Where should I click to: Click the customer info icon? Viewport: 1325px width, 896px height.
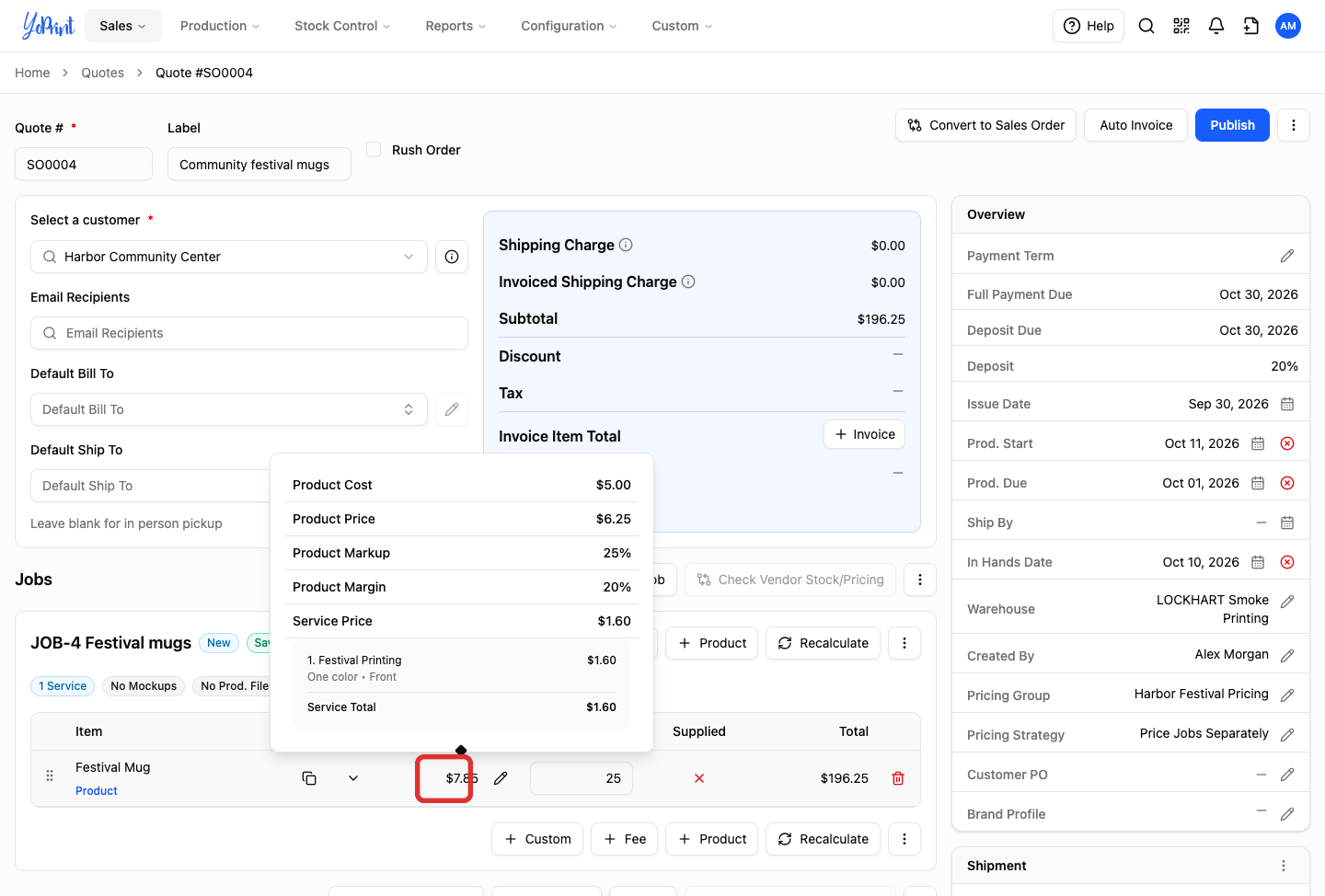pyautogui.click(x=452, y=257)
